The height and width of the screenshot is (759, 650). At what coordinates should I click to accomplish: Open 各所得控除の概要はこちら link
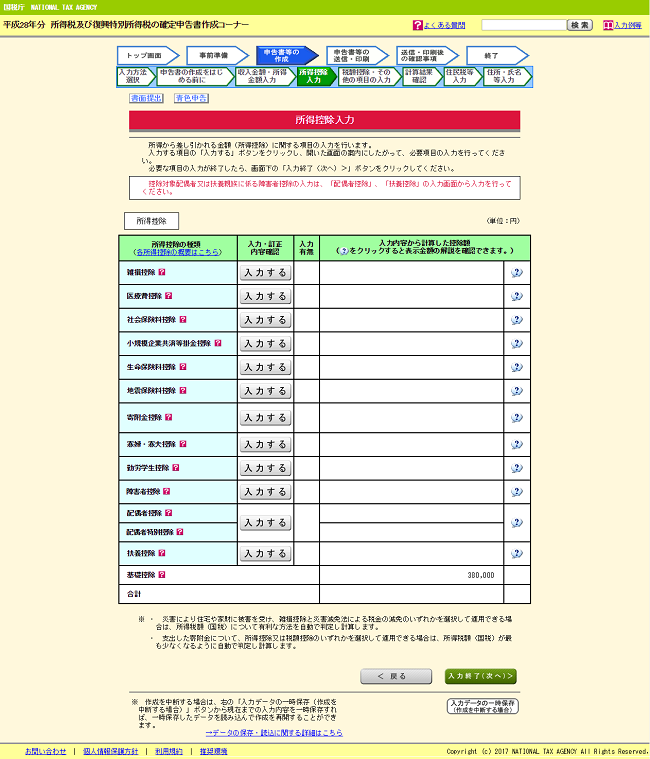178,252
